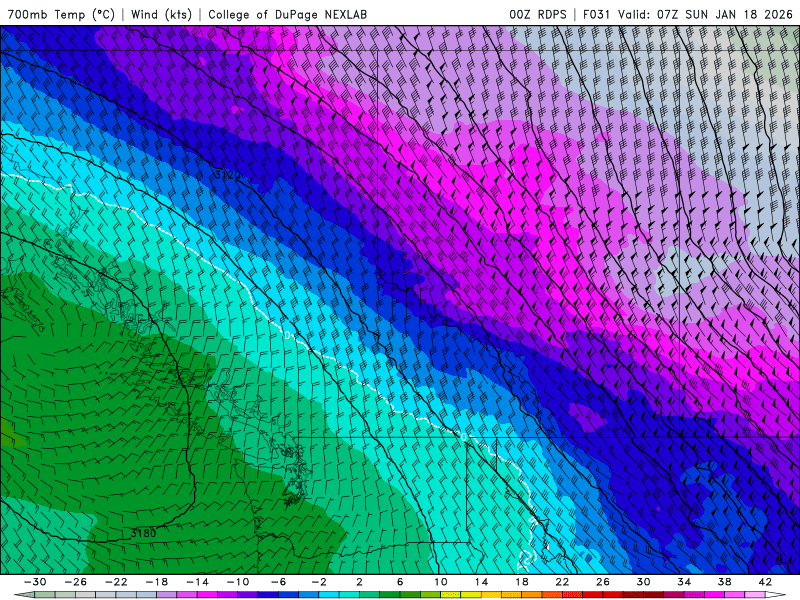Click the 2 colorbar label
The height and width of the screenshot is (600, 800).
[359, 582]
